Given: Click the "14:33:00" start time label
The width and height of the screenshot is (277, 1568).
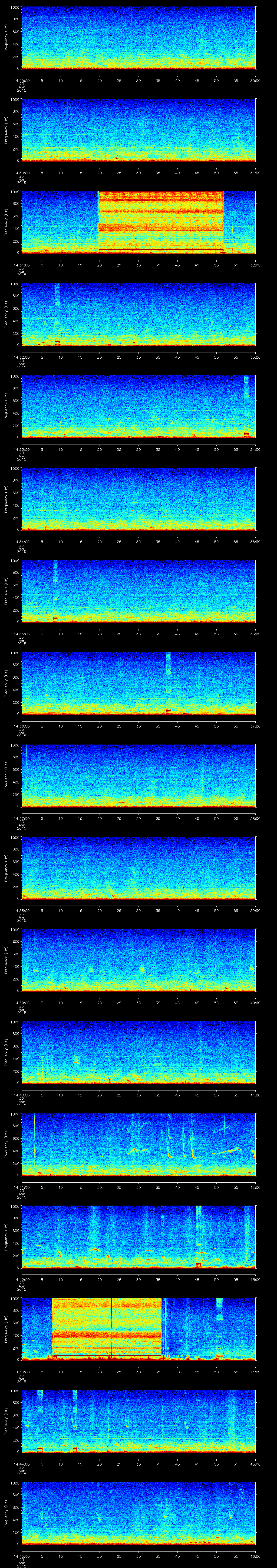Looking at the screenshot, I should [21, 450].
